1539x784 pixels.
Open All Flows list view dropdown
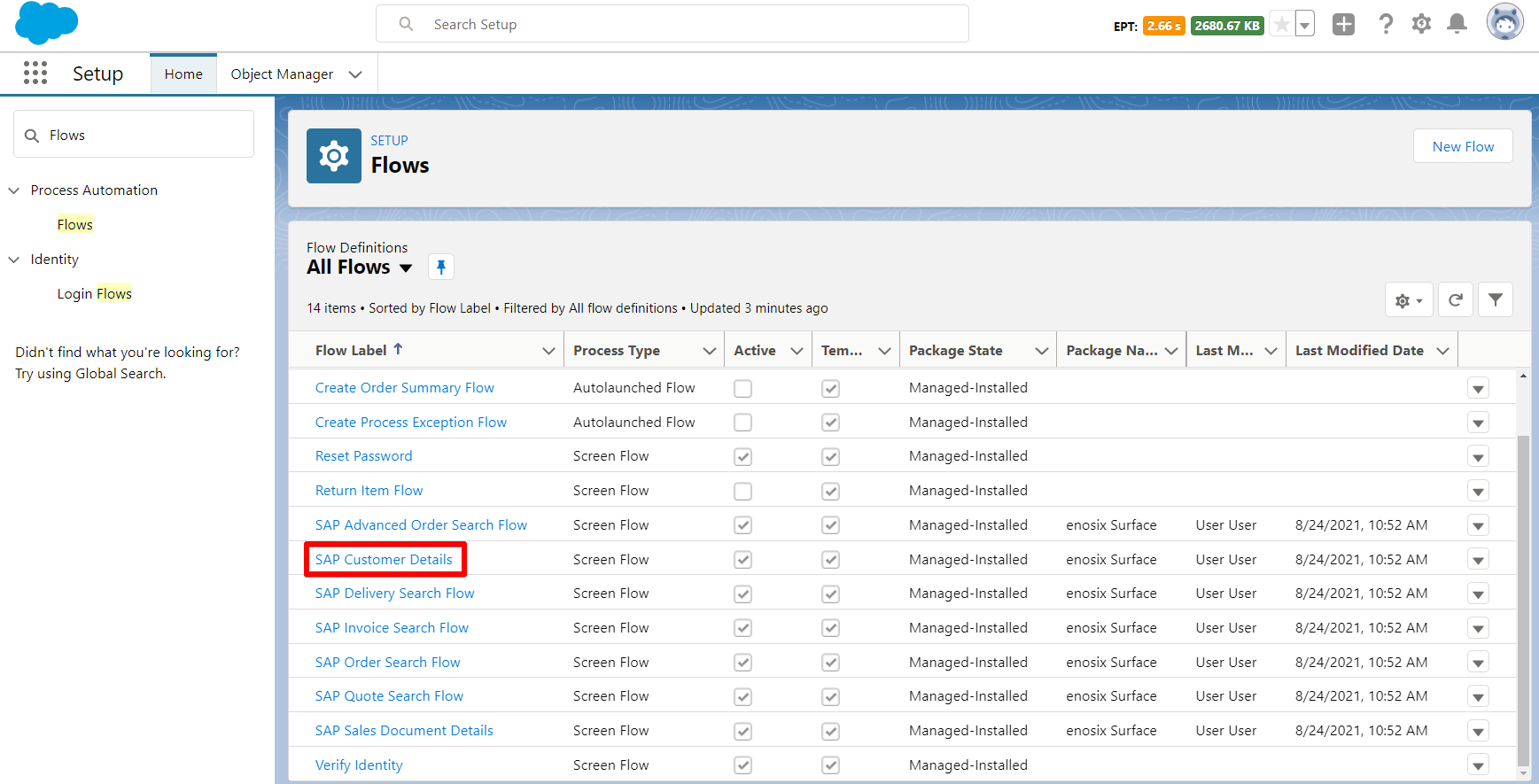click(x=406, y=268)
